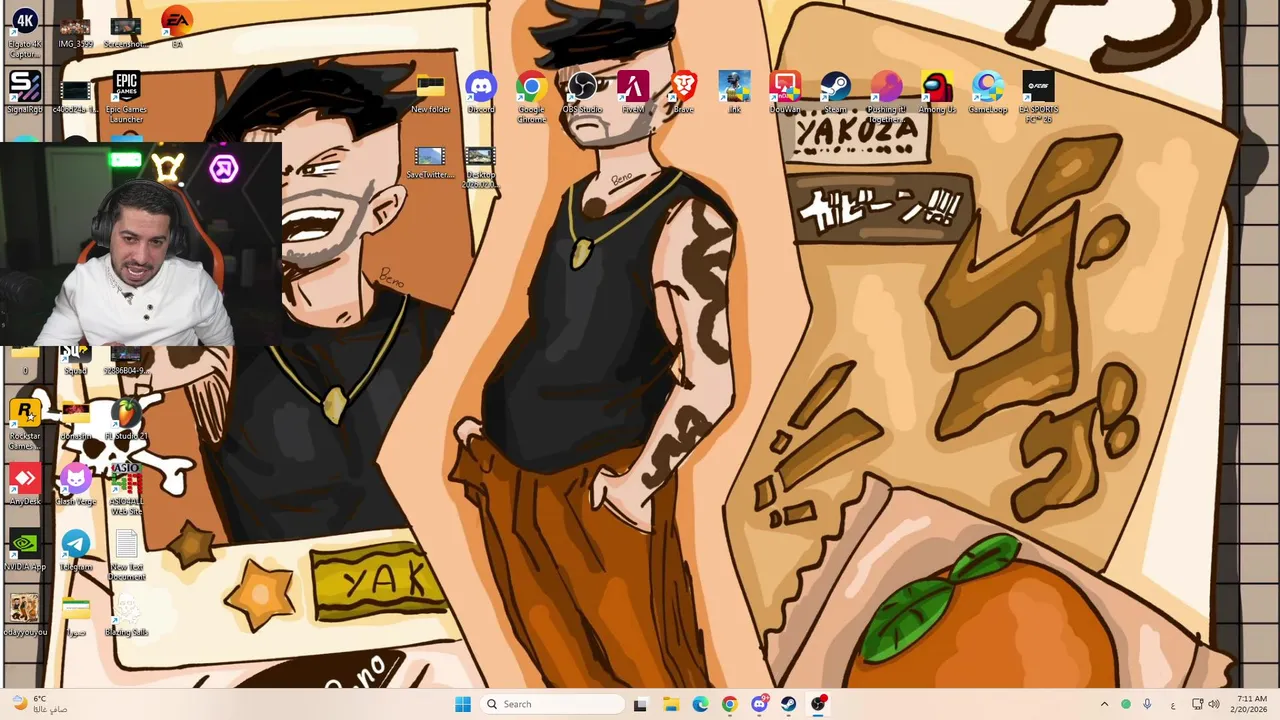This screenshot has height=720, width=1280.
Task: Open the New Text Document file
Action: point(126,556)
